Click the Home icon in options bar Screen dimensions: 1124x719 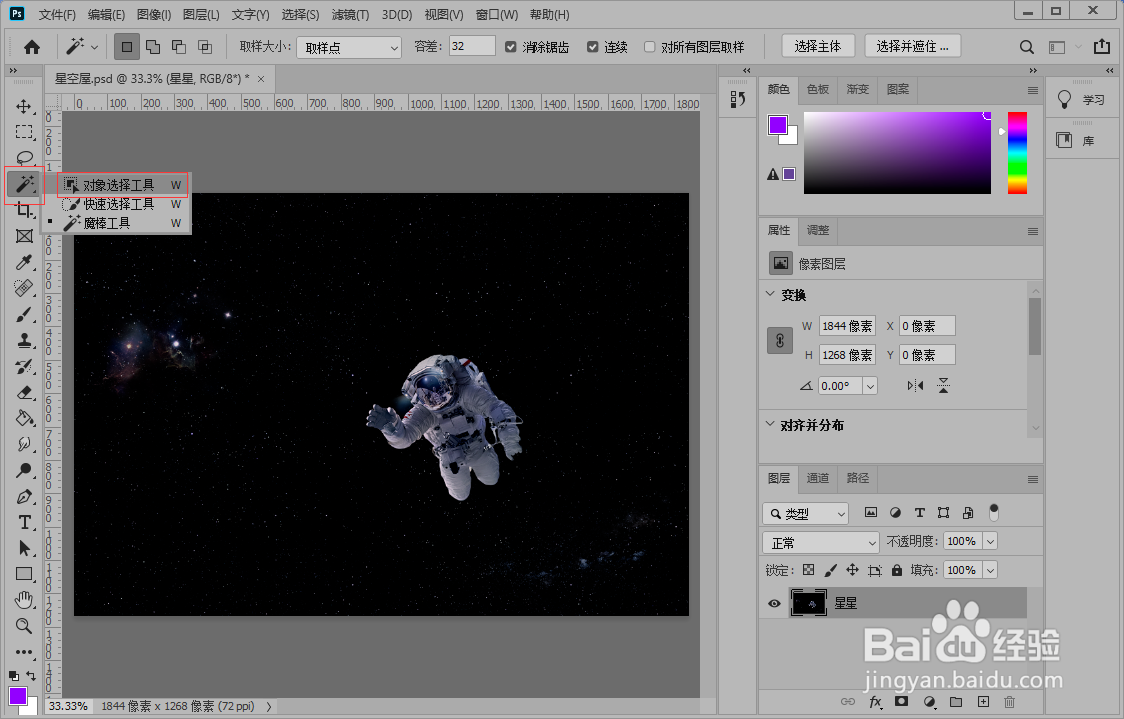point(32,47)
